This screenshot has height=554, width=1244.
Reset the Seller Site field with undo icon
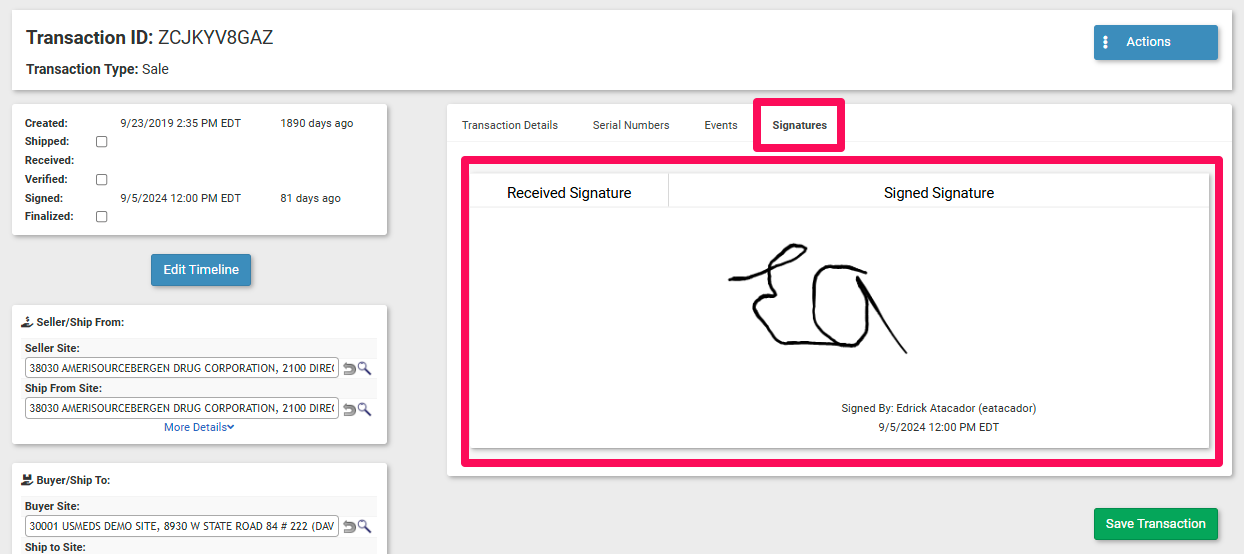(x=349, y=369)
